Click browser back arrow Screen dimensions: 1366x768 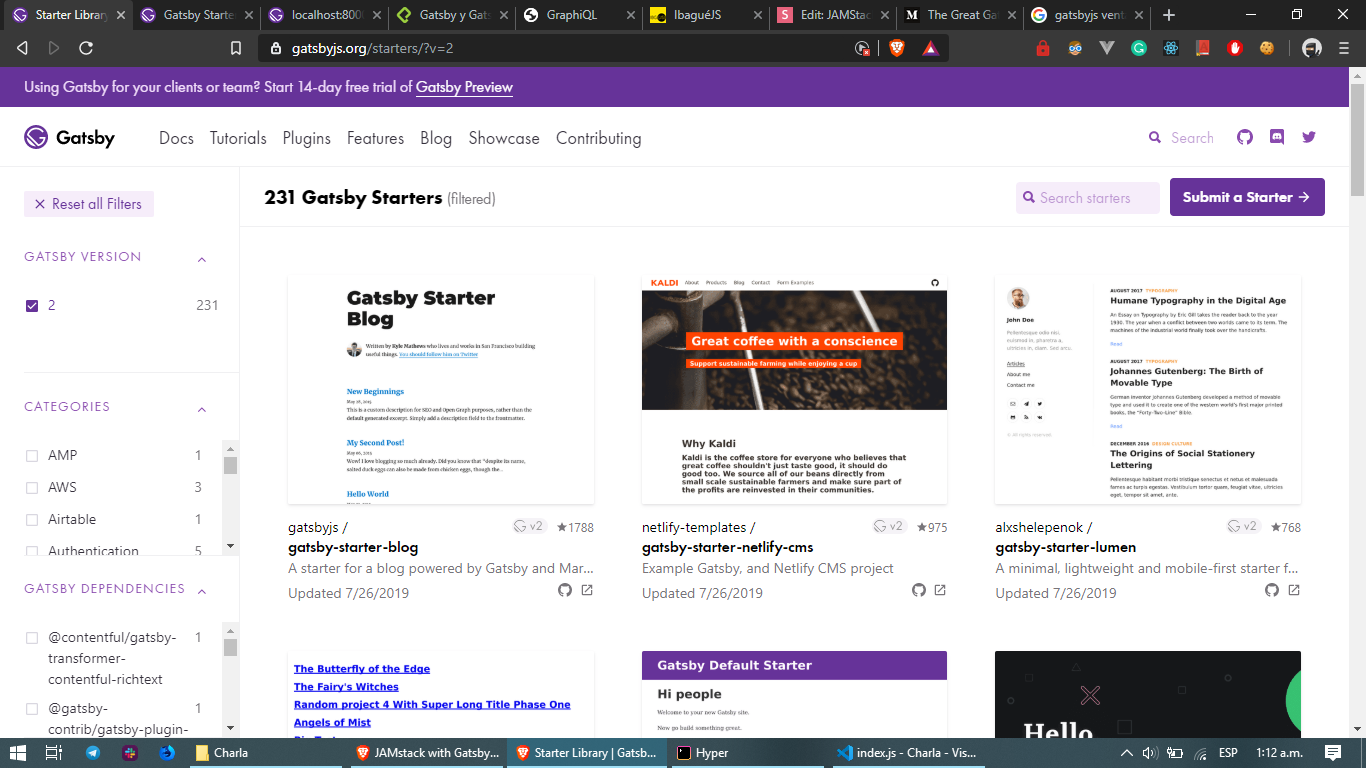point(22,48)
